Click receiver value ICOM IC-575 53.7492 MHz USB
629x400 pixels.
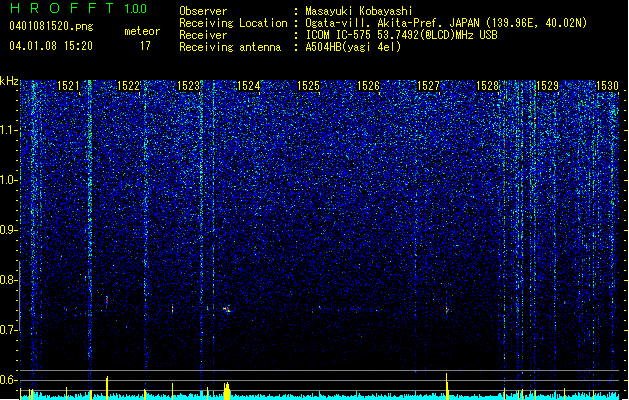pos(401,35)
